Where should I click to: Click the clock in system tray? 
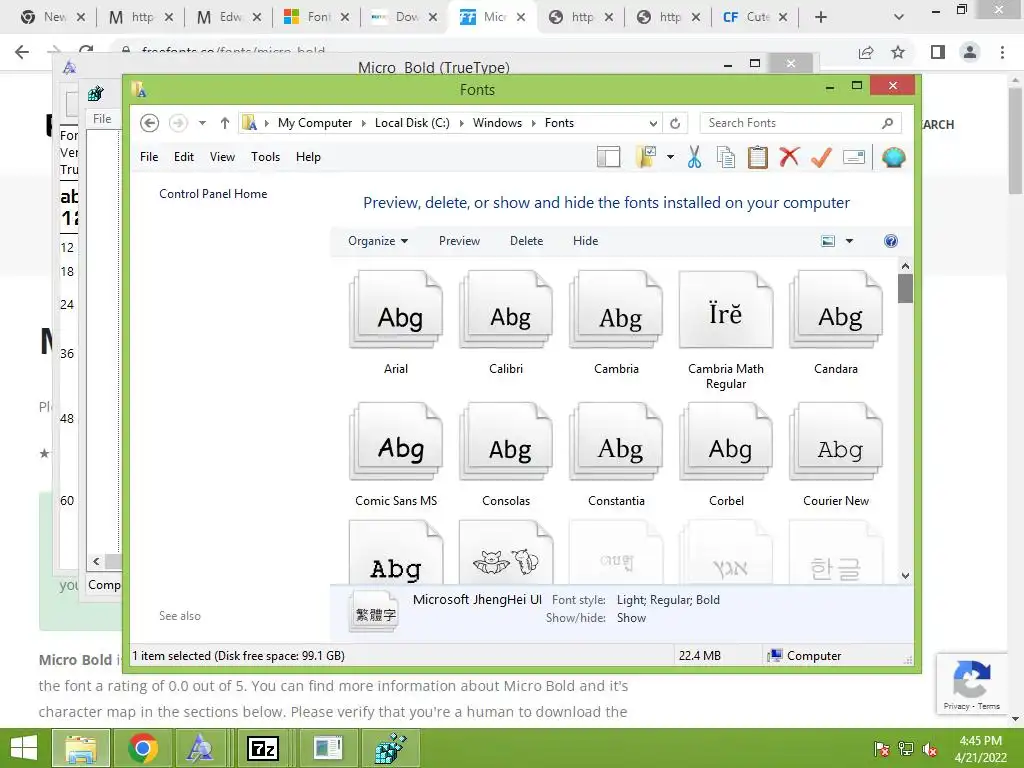pos(980,749)
